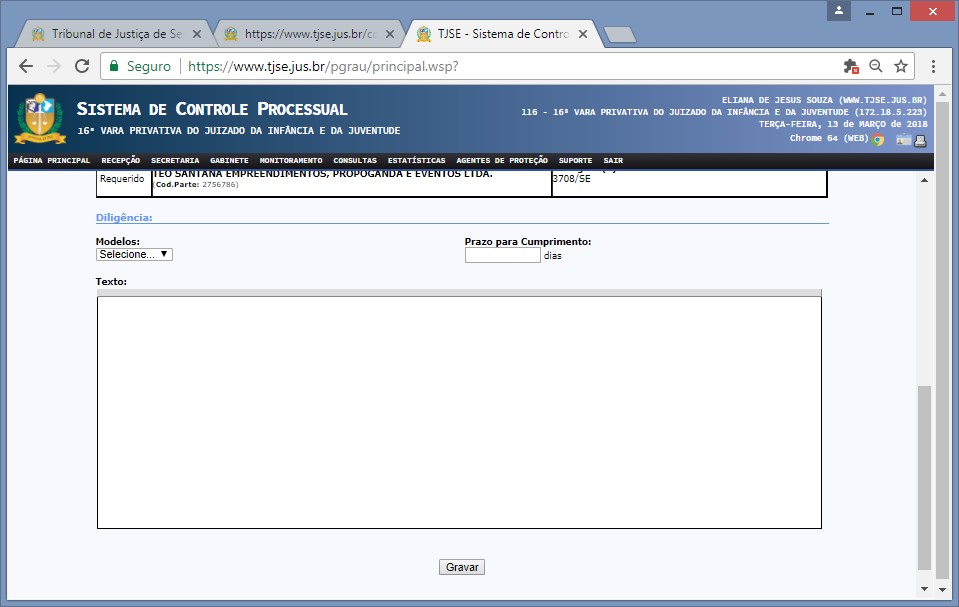Click inside the Texto text area
This screenshot has height=607, width=959.
(x=459, y=411)
